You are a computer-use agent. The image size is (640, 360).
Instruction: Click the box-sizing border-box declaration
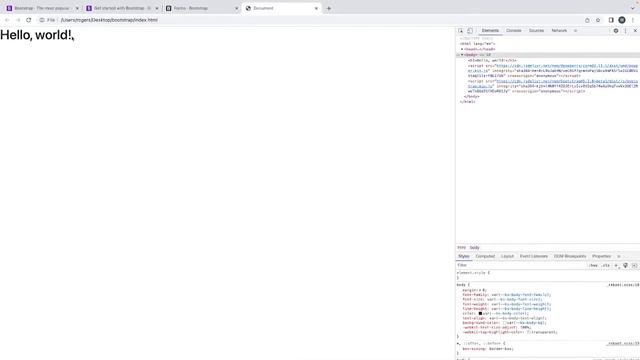(x=488, y=349)
